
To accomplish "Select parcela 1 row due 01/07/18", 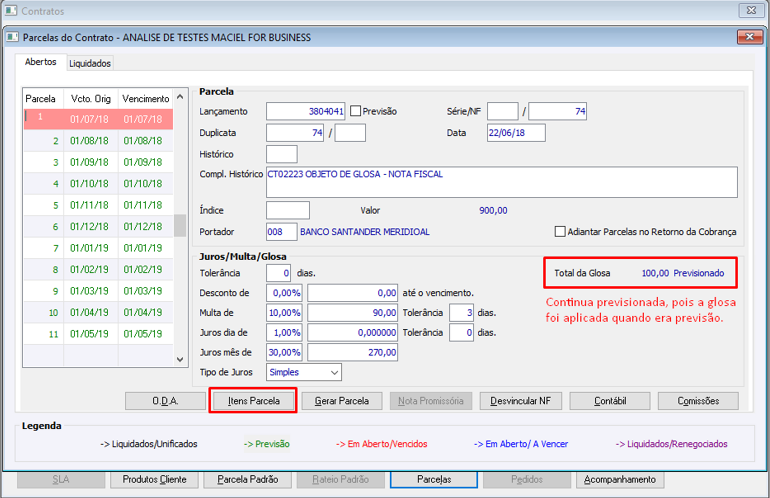I will (98, 119).
